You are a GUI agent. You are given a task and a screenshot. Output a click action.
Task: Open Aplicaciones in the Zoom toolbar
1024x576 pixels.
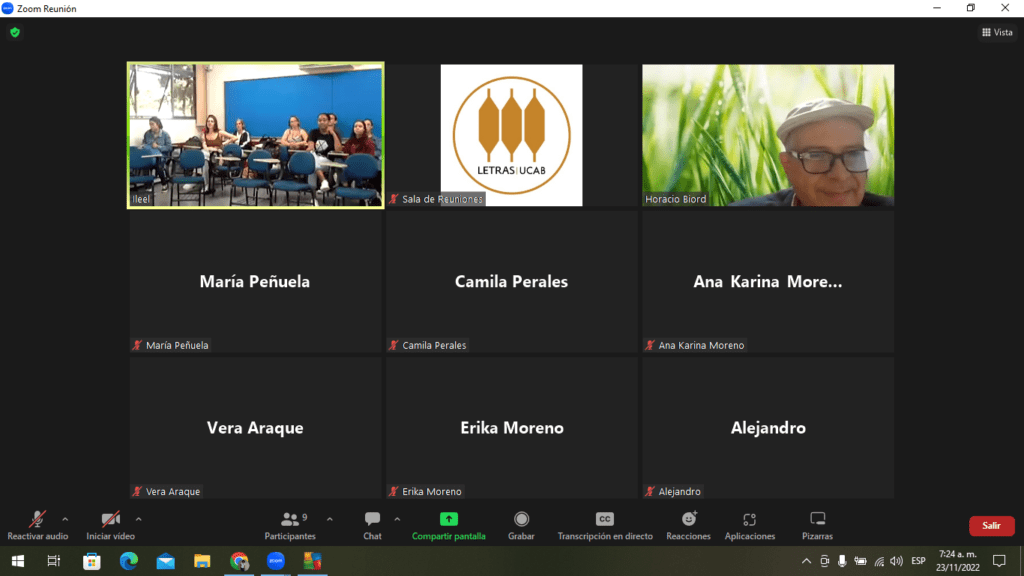click(x=749, y=520)
